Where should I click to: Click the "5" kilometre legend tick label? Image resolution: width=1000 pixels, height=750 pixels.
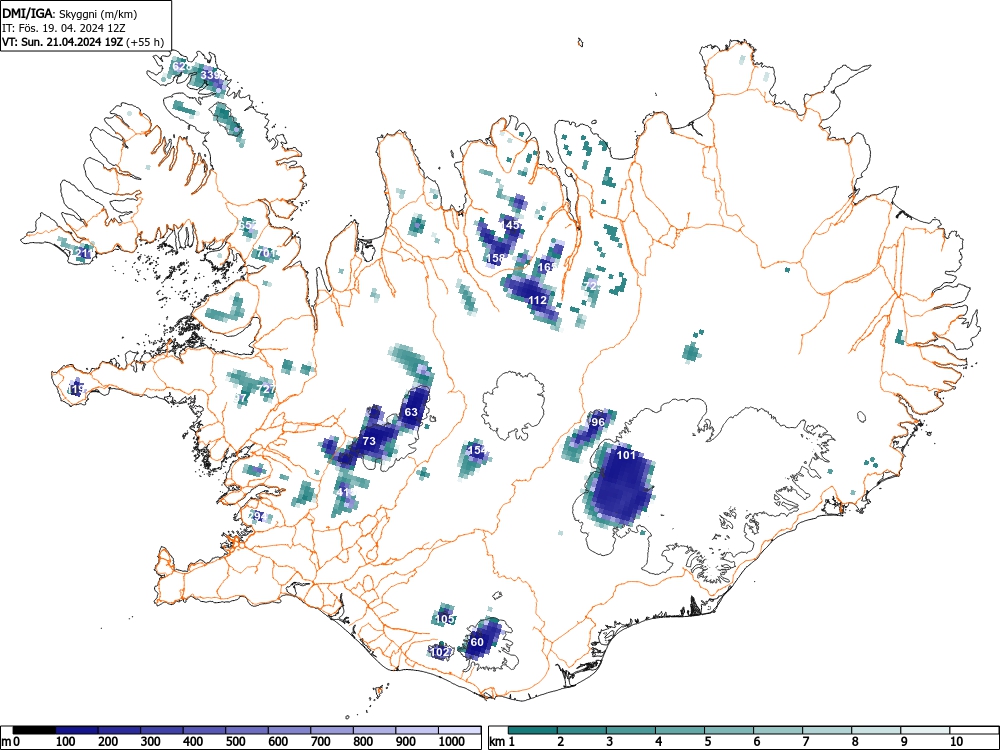708,741
